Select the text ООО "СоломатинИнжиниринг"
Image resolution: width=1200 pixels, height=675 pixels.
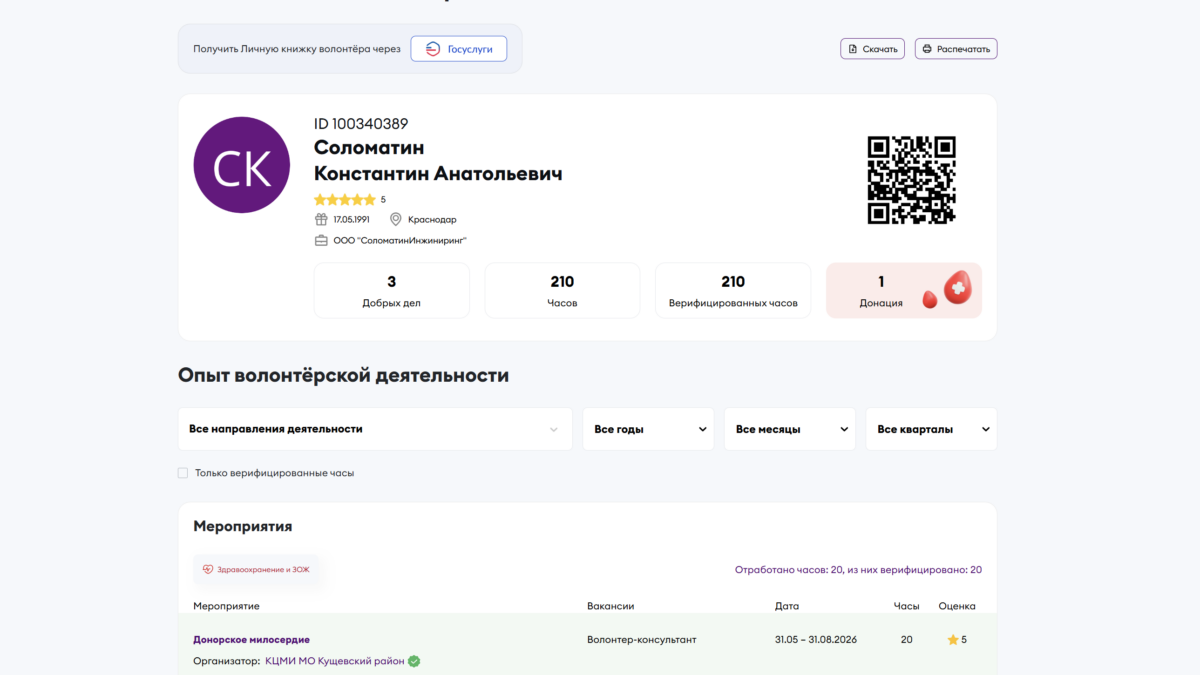(x=400, y=240)
